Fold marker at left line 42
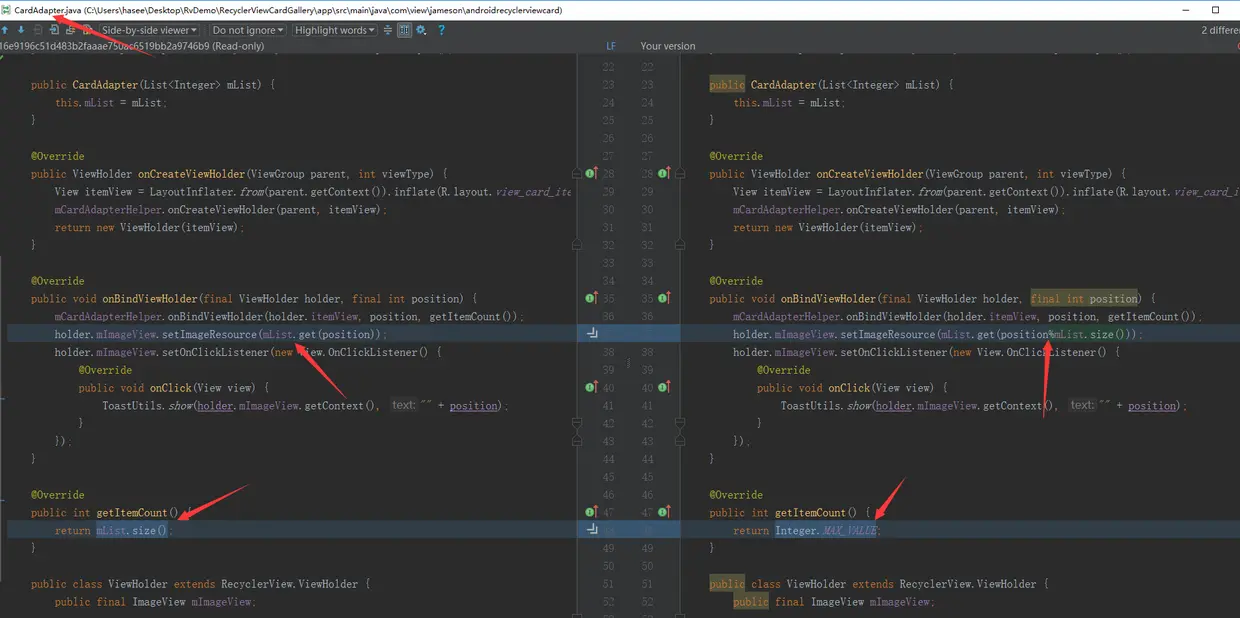The image size is (1240, 618). (x=576, y=423)
